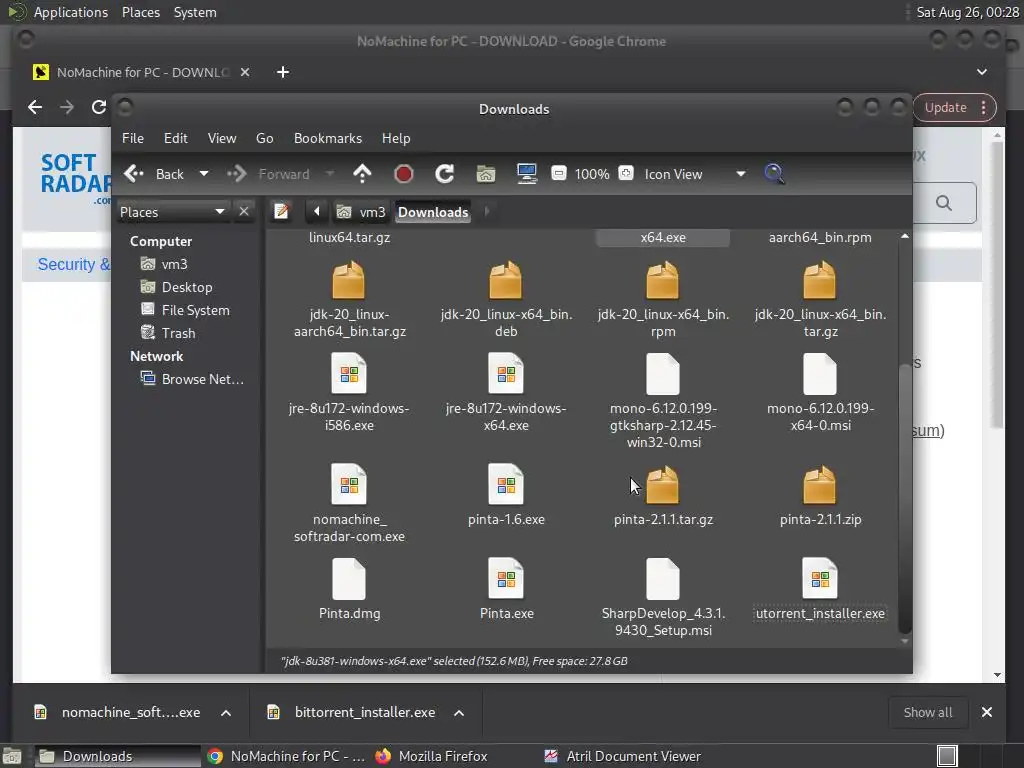
Task: Select the Downloads path bar button
Action: tap(433, 212)
